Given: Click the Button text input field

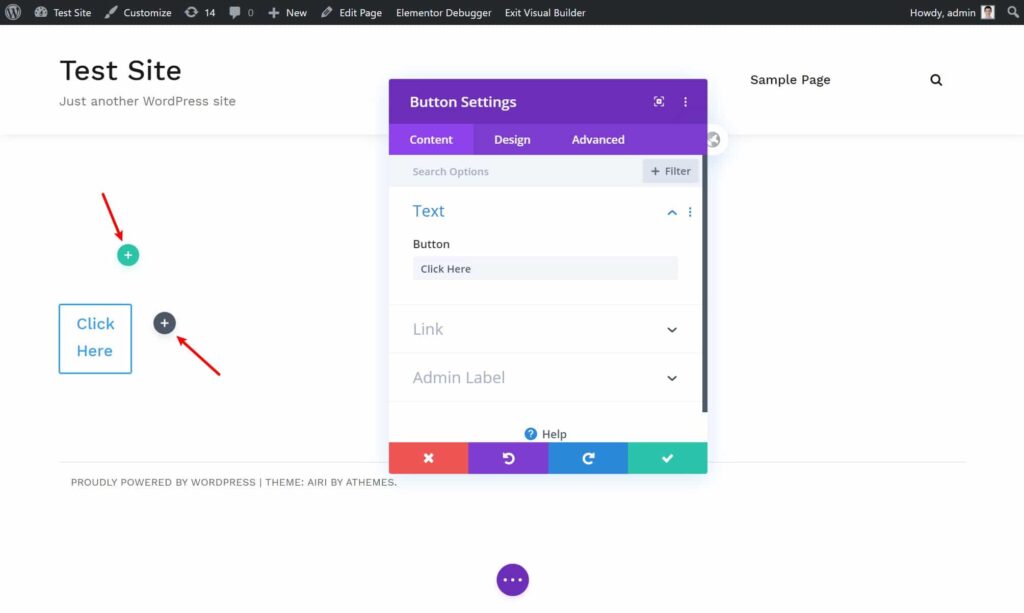Looking at the screenshot, I should 545,269.
